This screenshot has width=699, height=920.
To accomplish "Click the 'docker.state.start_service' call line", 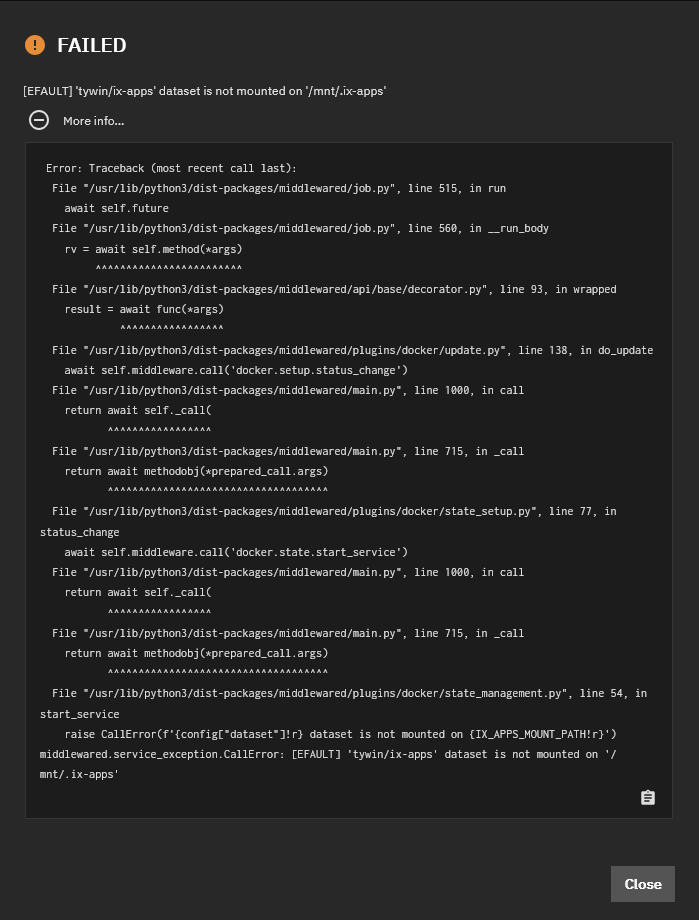I will click(x=236, y=552).
